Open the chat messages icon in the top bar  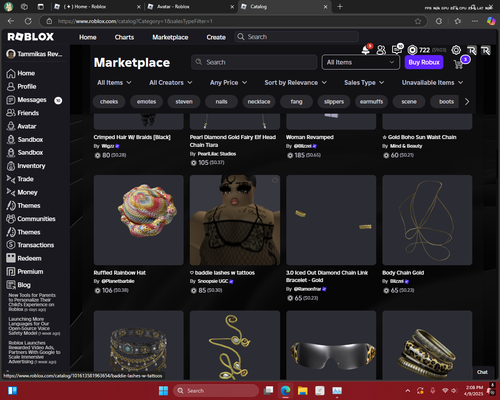pos(397,50)
